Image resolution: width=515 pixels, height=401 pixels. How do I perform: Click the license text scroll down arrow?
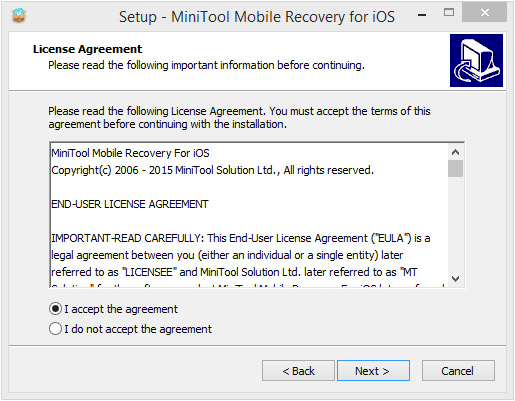(x=455, y=278)
